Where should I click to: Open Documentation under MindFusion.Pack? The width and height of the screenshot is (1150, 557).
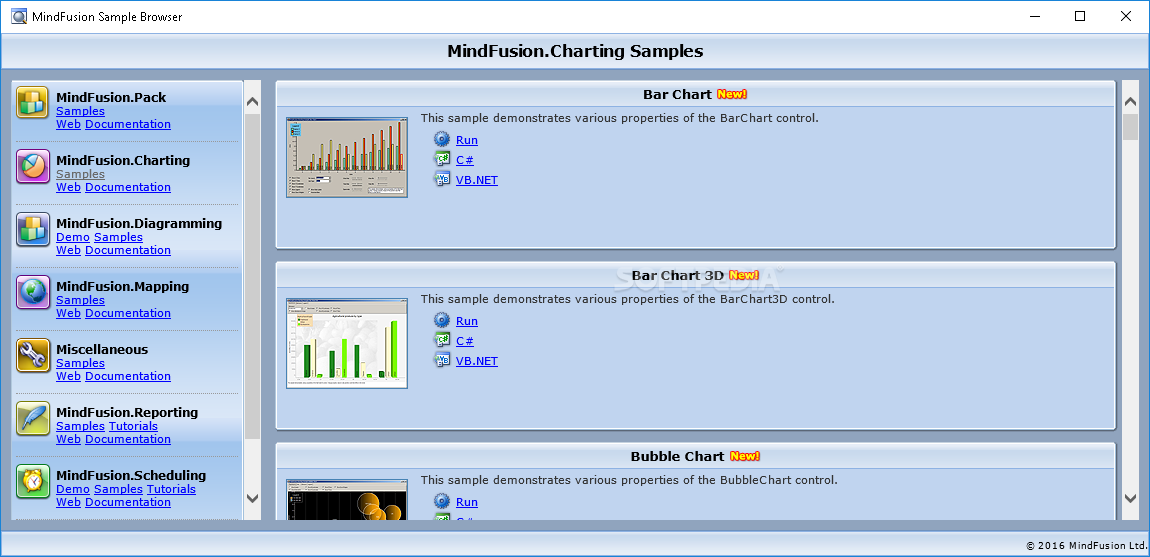point(128,124)
